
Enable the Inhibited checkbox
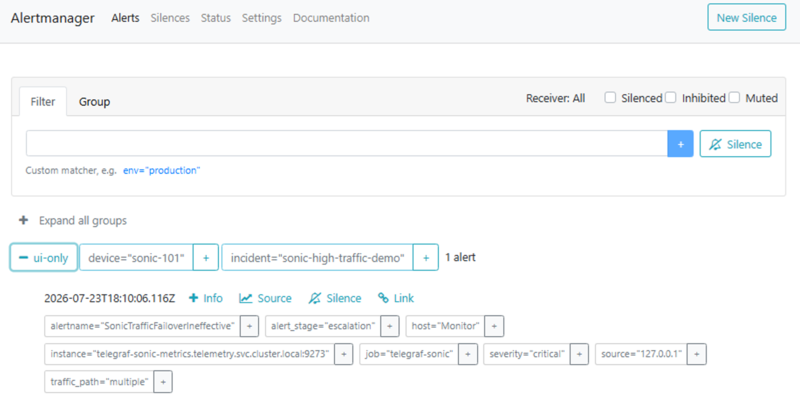671,97
